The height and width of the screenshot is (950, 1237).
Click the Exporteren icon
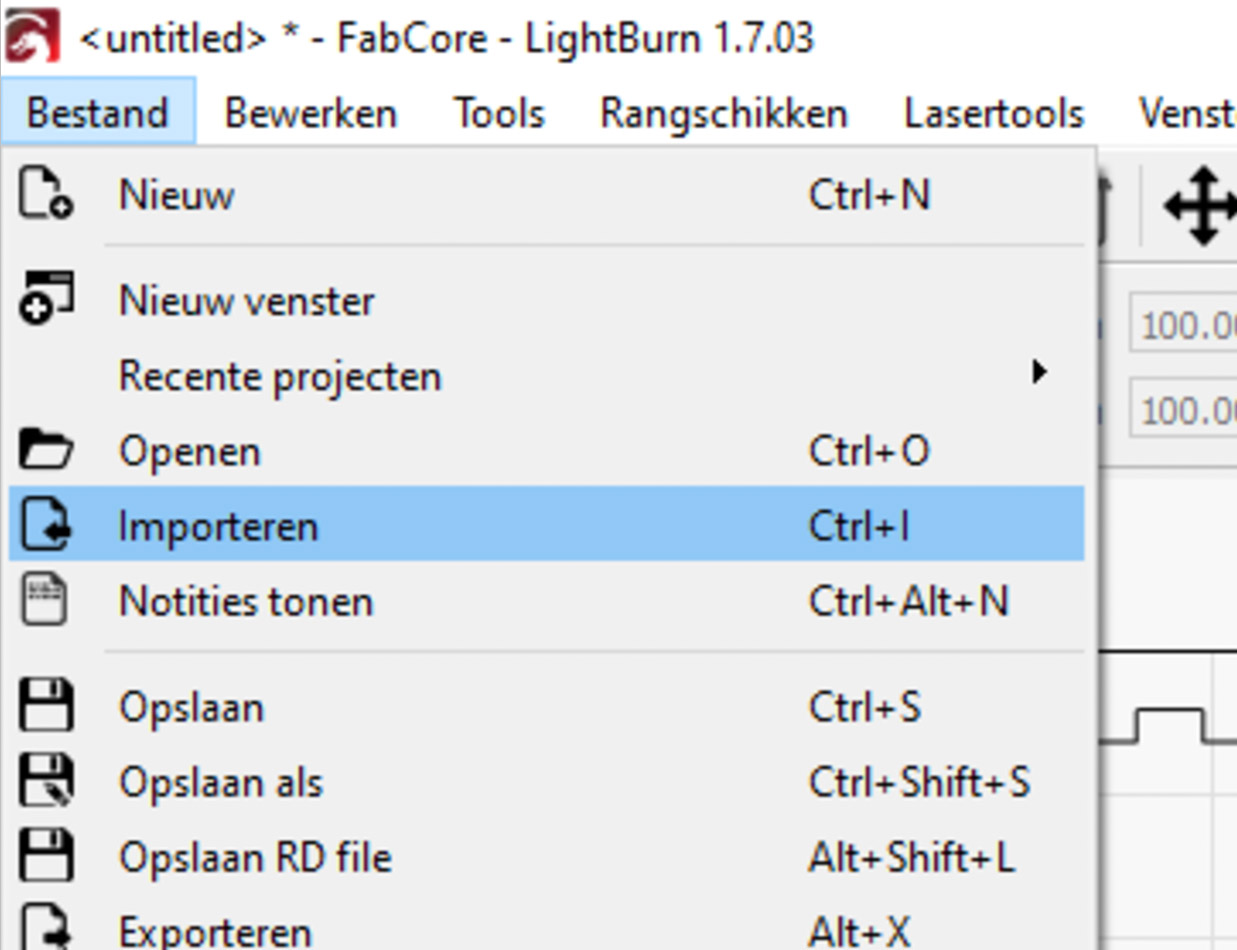coord(46,928)
